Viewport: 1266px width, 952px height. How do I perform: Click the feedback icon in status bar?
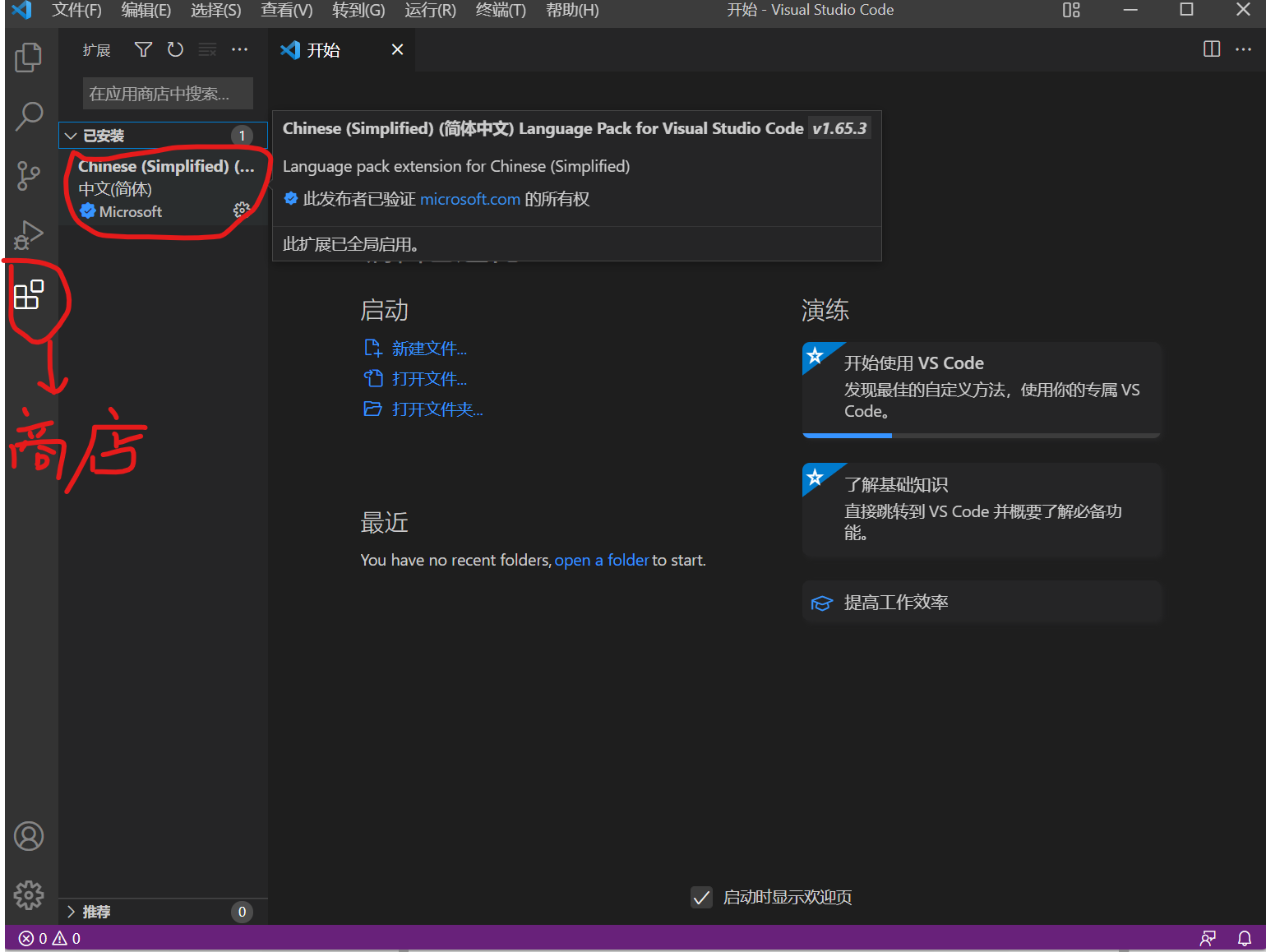pos(1208,938)
